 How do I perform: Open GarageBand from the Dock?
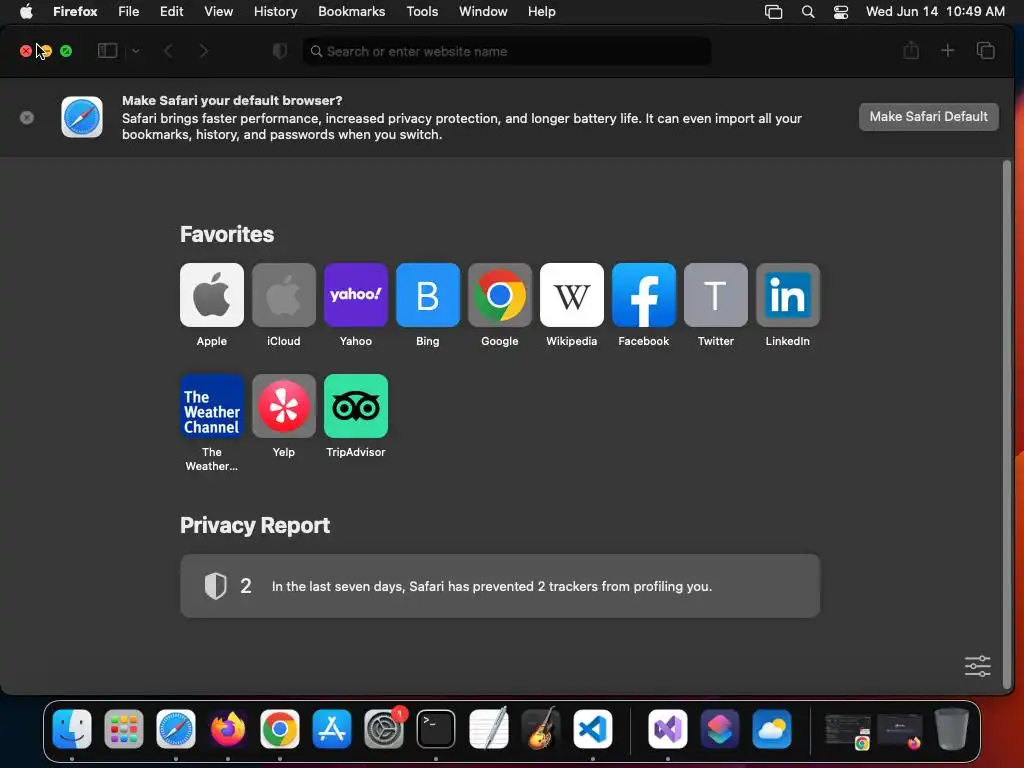[541, 729]
